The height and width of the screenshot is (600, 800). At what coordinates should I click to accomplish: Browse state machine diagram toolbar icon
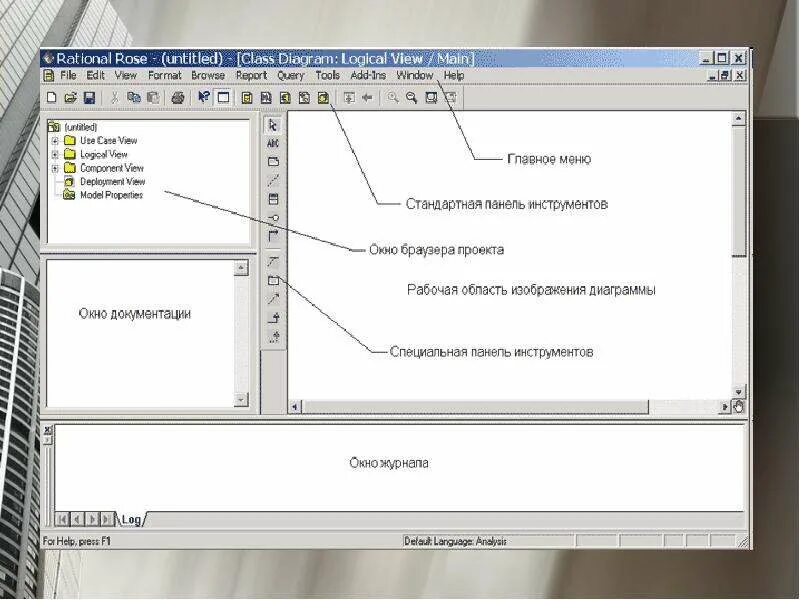(304, 97)
